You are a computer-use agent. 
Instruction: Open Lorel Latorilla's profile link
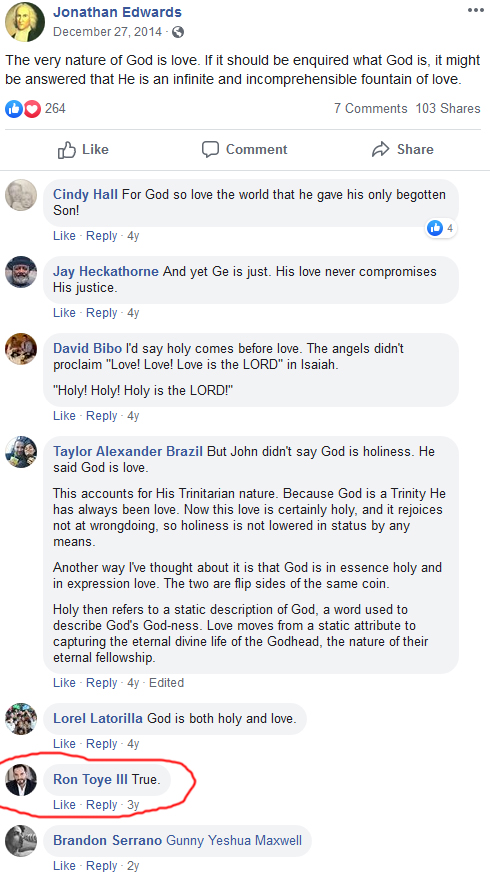click(x=98, y=718)
